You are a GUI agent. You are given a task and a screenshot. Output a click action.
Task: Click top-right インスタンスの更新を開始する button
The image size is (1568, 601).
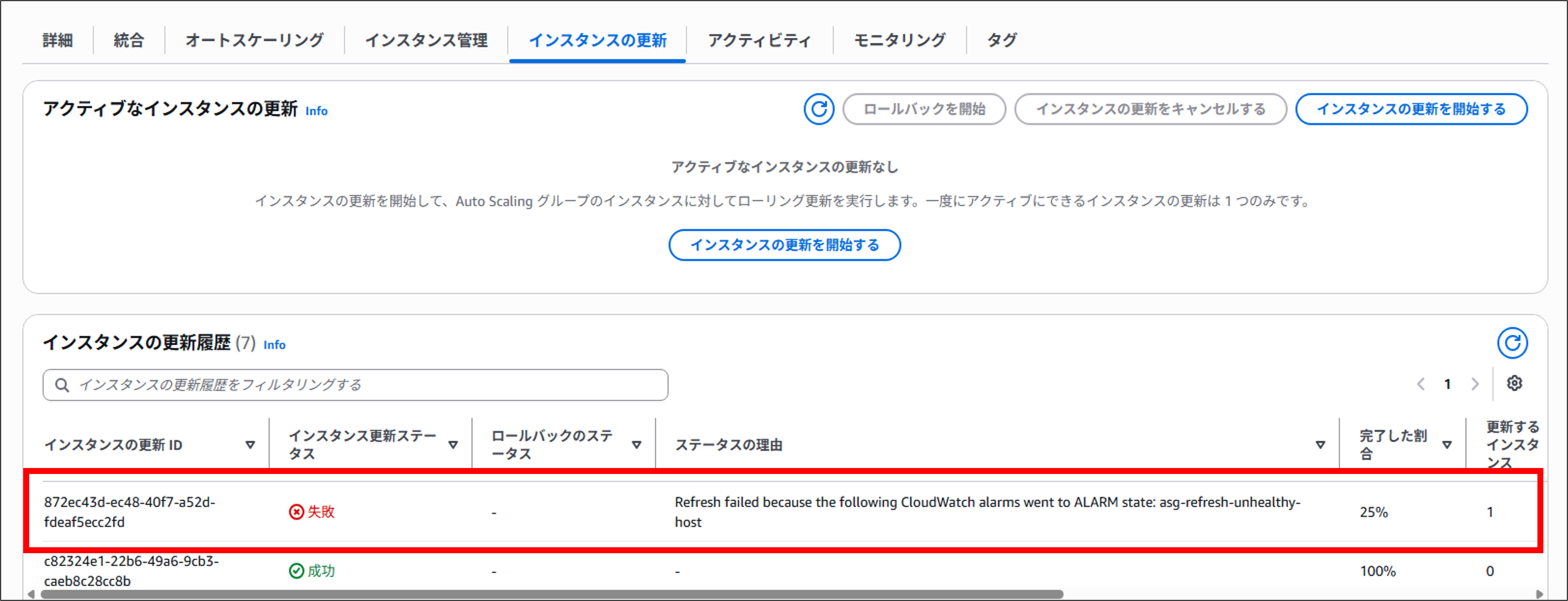point(1411,109)
